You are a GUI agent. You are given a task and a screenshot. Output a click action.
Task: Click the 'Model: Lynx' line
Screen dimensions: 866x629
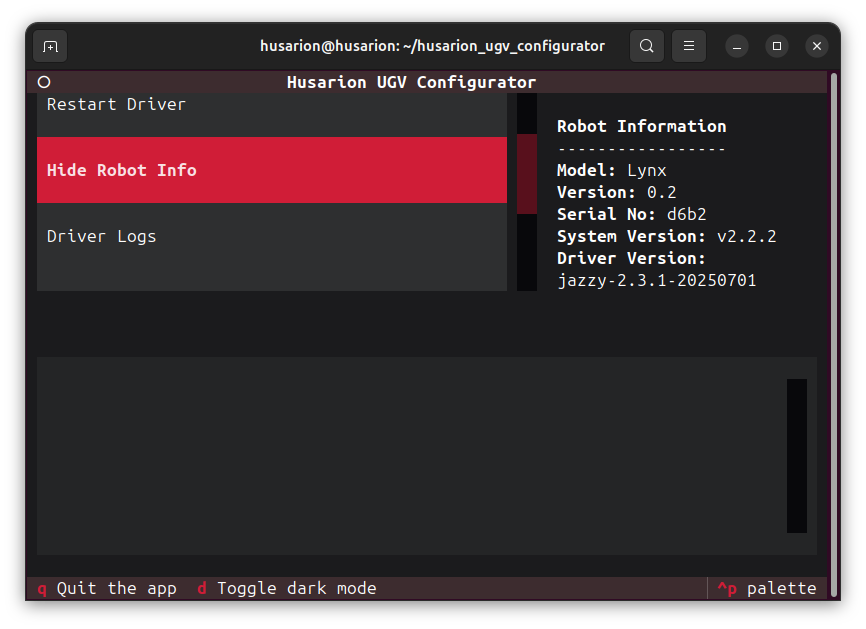click(x=611, y=170)
